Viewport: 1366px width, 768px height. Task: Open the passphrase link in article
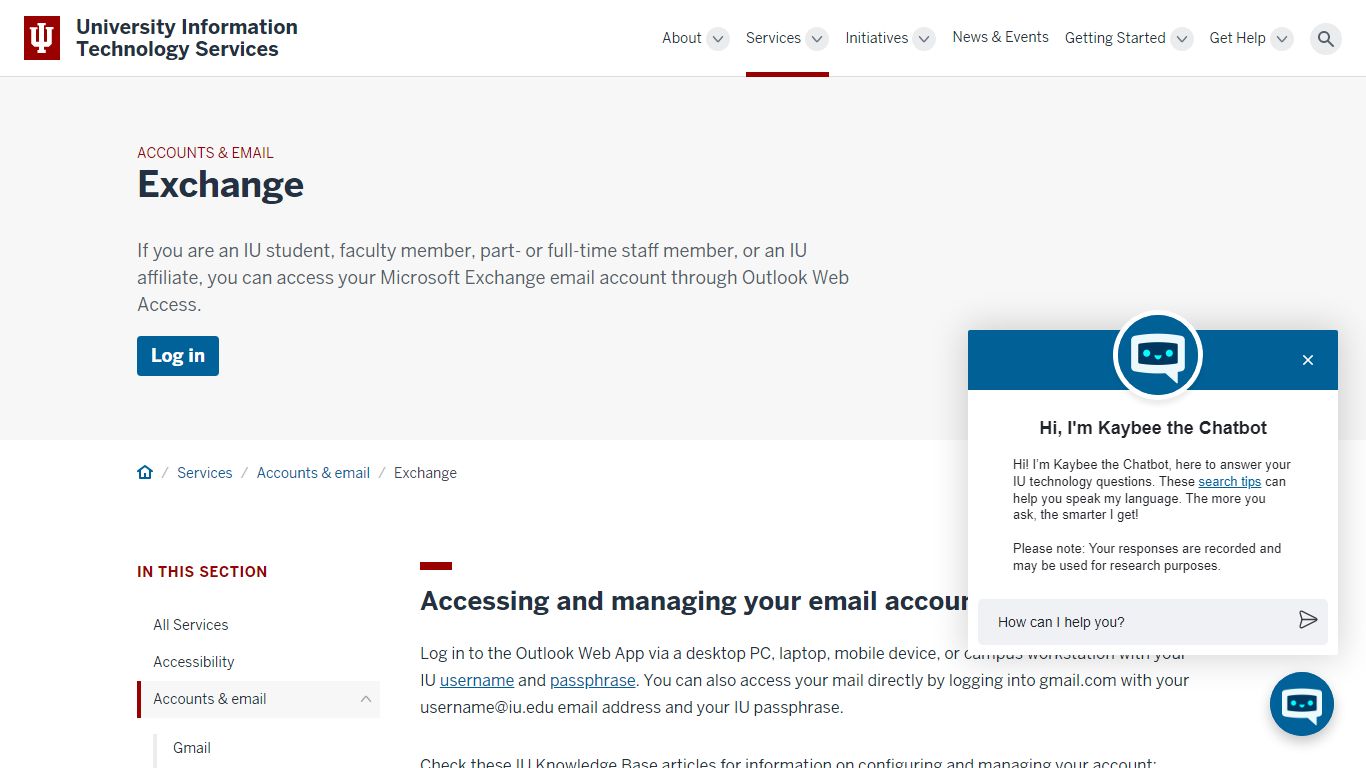click(x=593, y=680)
